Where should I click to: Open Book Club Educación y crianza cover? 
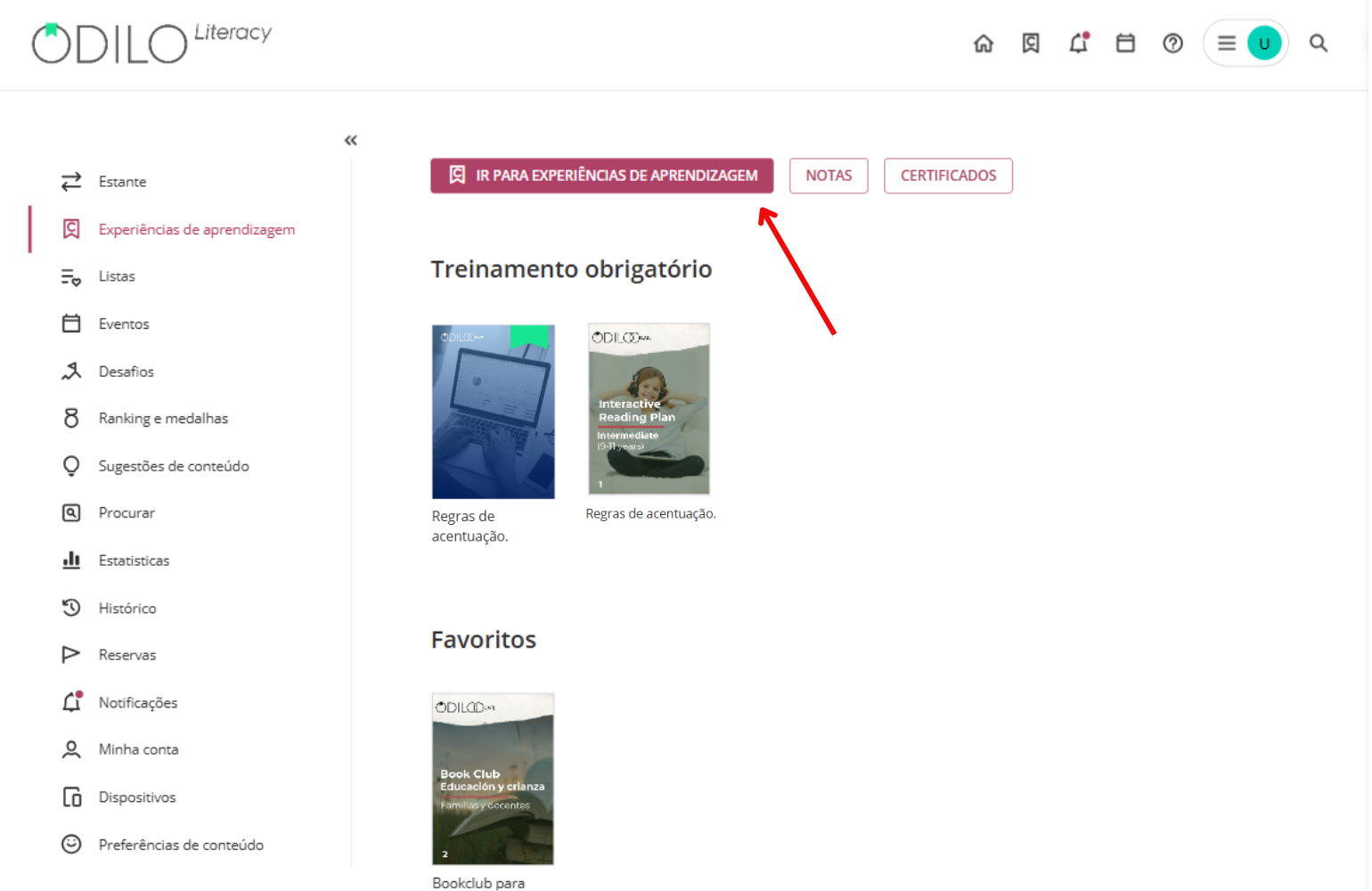(493, 779)
